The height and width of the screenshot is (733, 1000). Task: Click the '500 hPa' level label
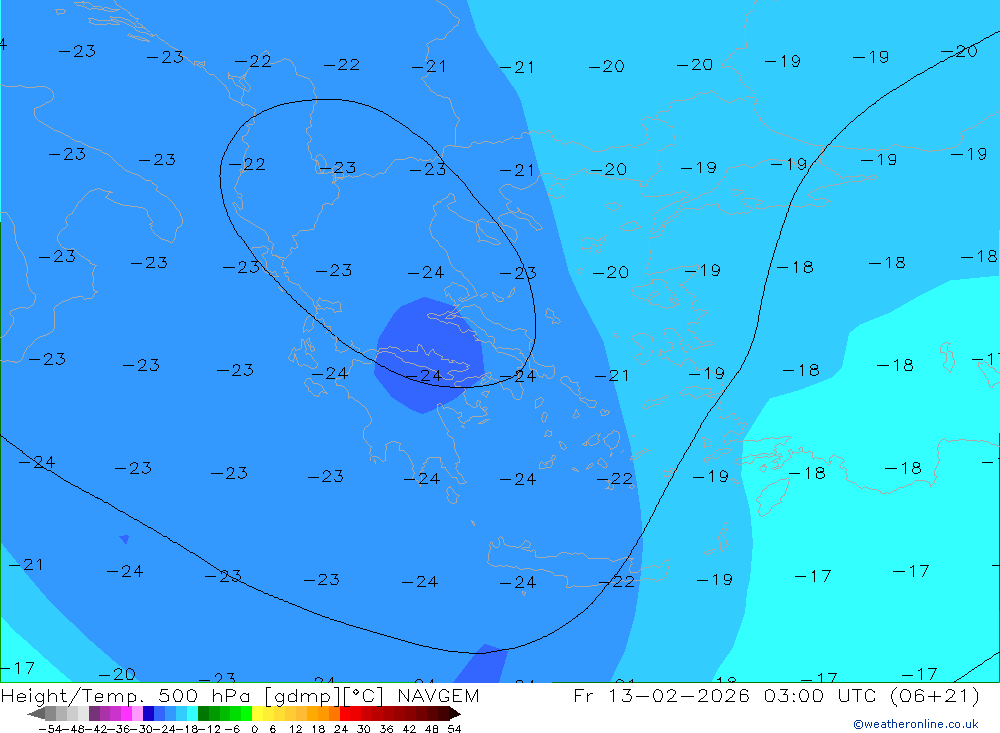tap(205, 695)
